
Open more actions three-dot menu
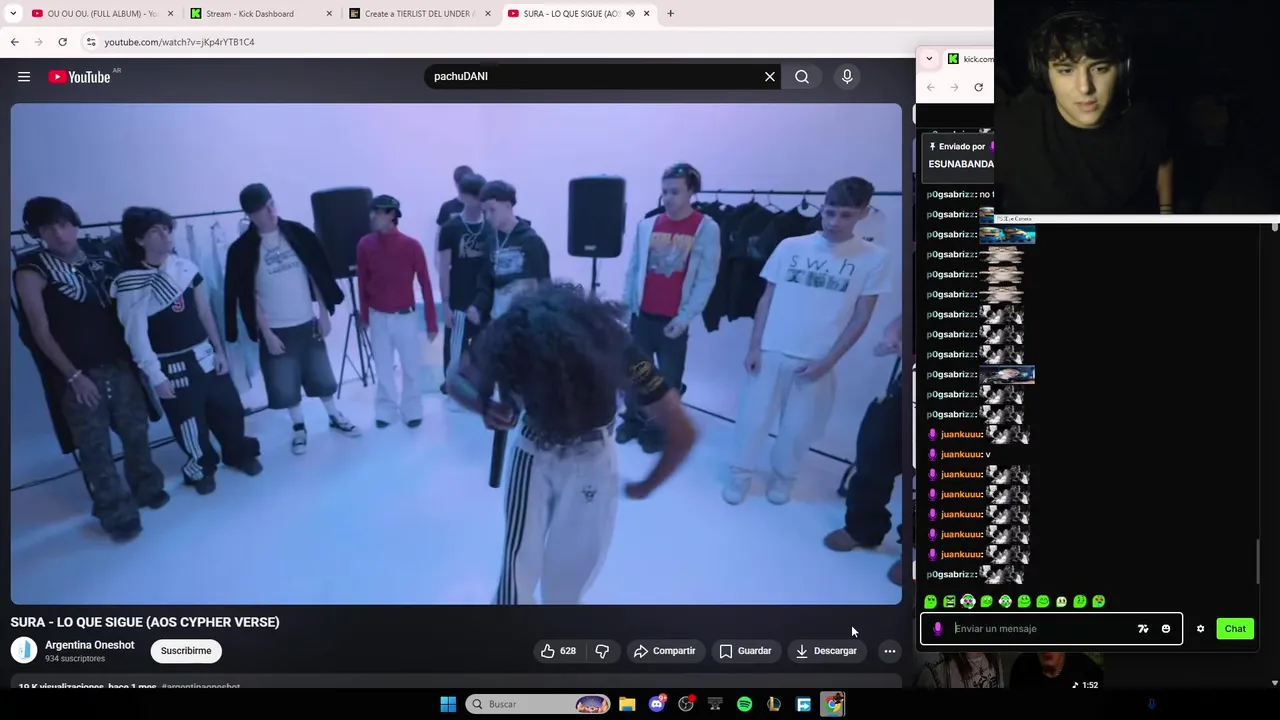pyautogui.click(x=890, y=651)
